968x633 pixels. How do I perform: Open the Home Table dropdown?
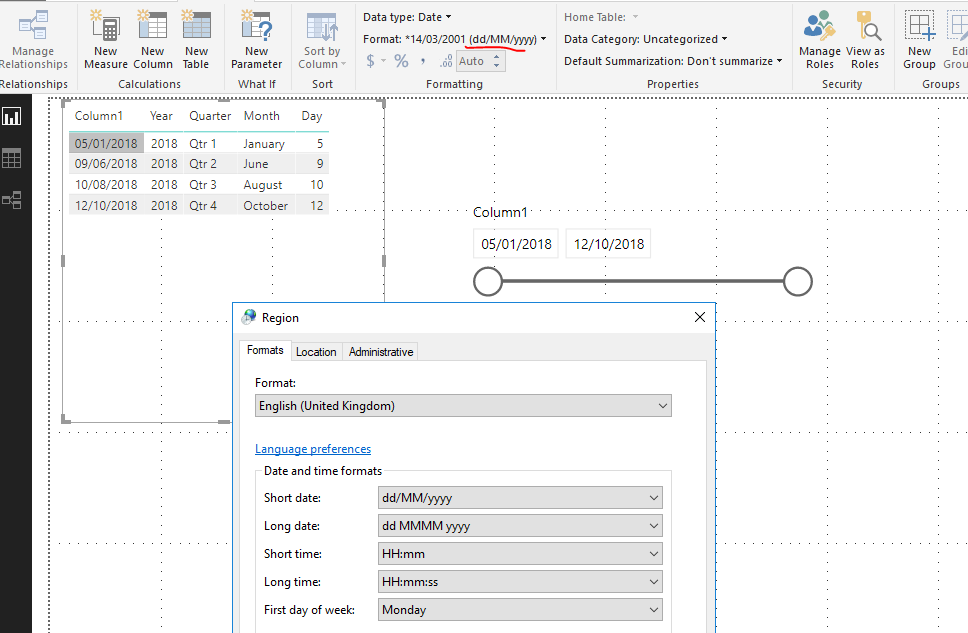[x=601, y=17]
